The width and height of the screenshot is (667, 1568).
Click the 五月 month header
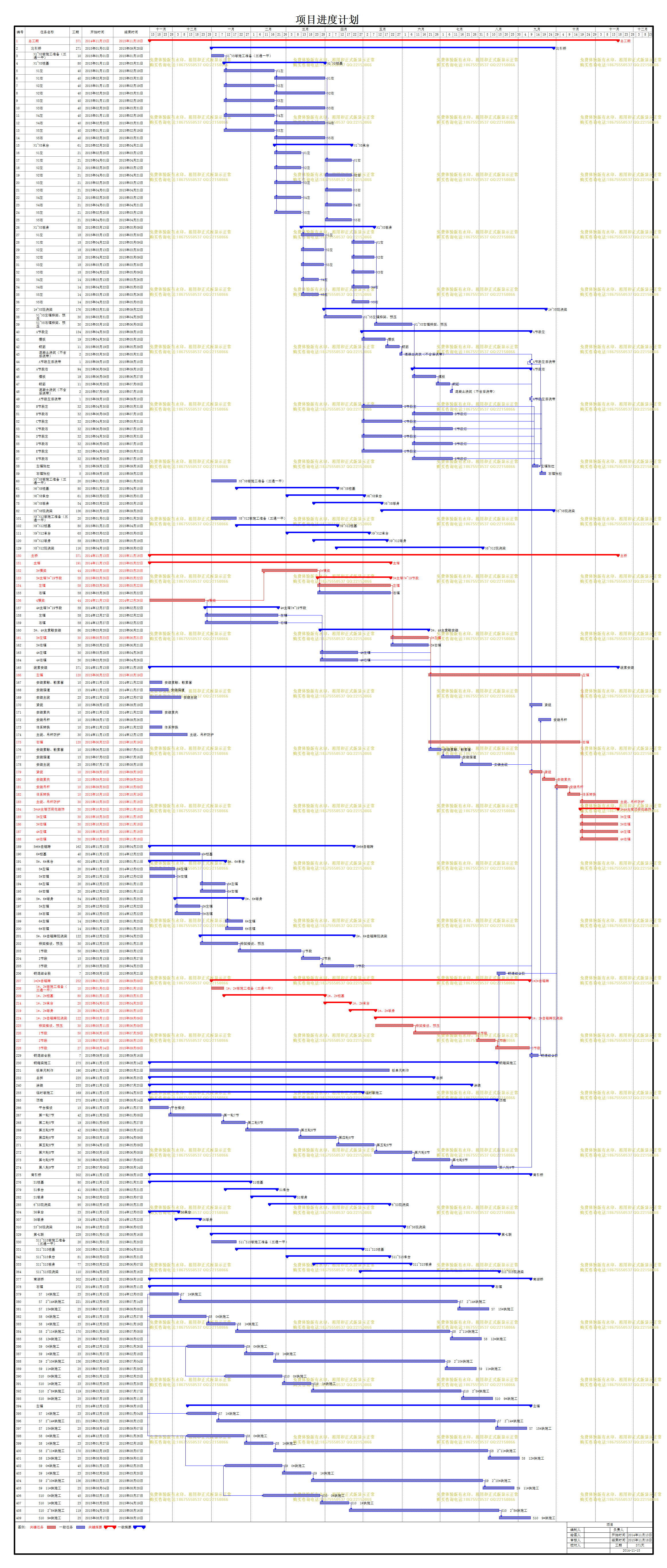tap(382, 29)
